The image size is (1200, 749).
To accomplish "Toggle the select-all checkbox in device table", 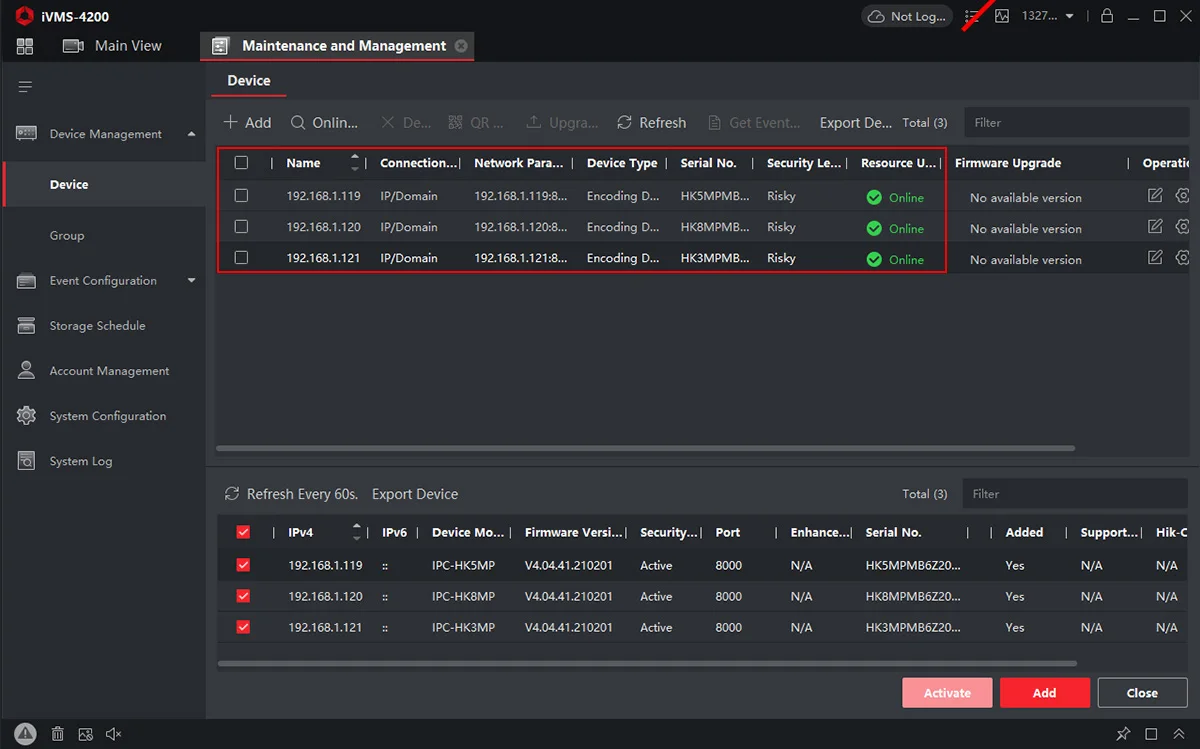I will (x=241, y=163).
